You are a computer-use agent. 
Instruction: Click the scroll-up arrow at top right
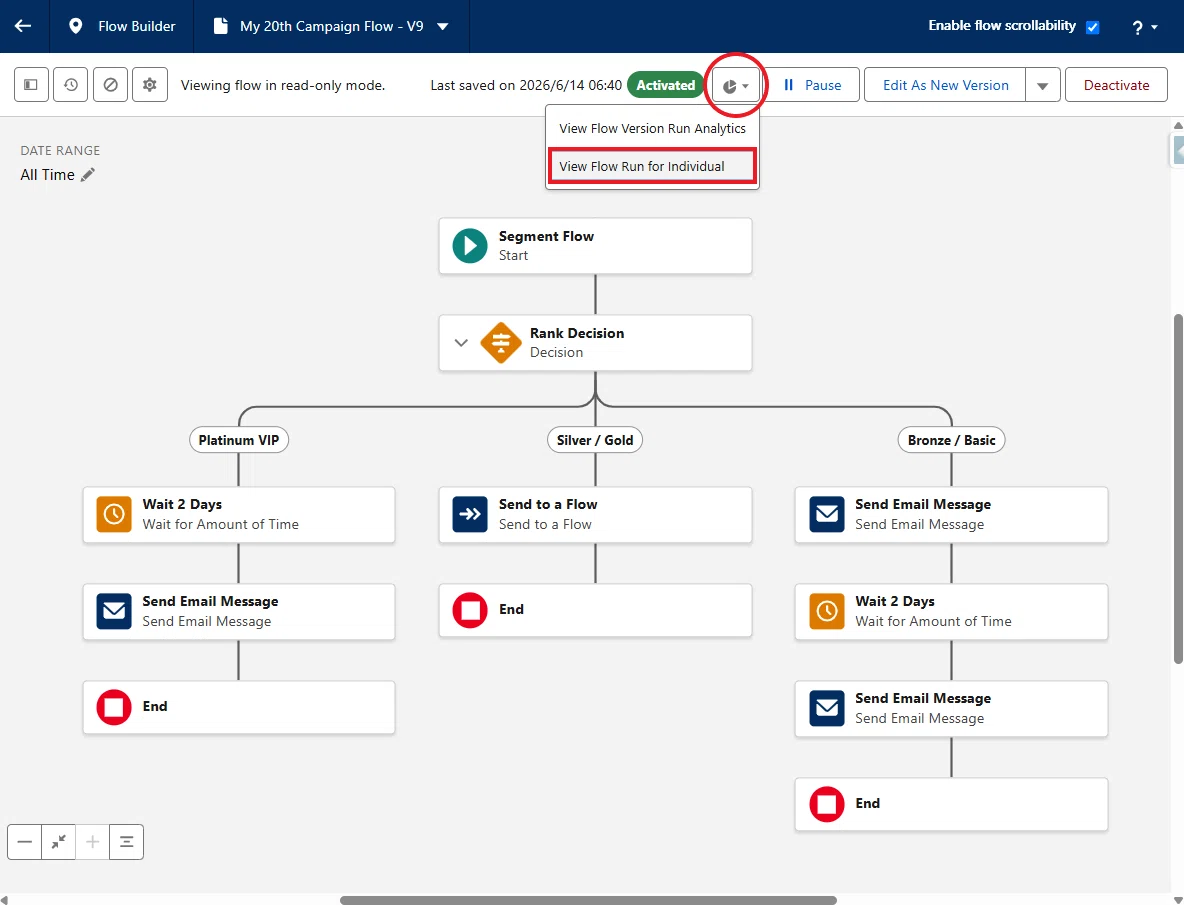[x=1178, y=125]
